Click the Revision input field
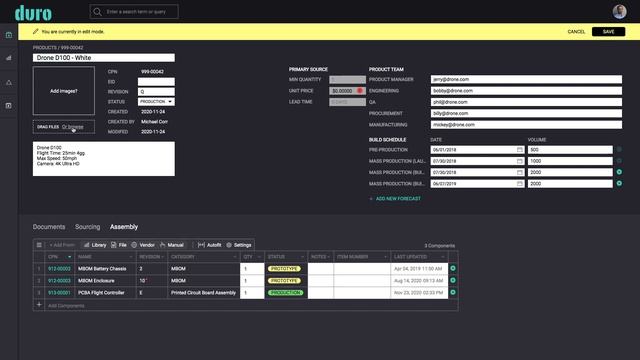 tap(156, 92)
